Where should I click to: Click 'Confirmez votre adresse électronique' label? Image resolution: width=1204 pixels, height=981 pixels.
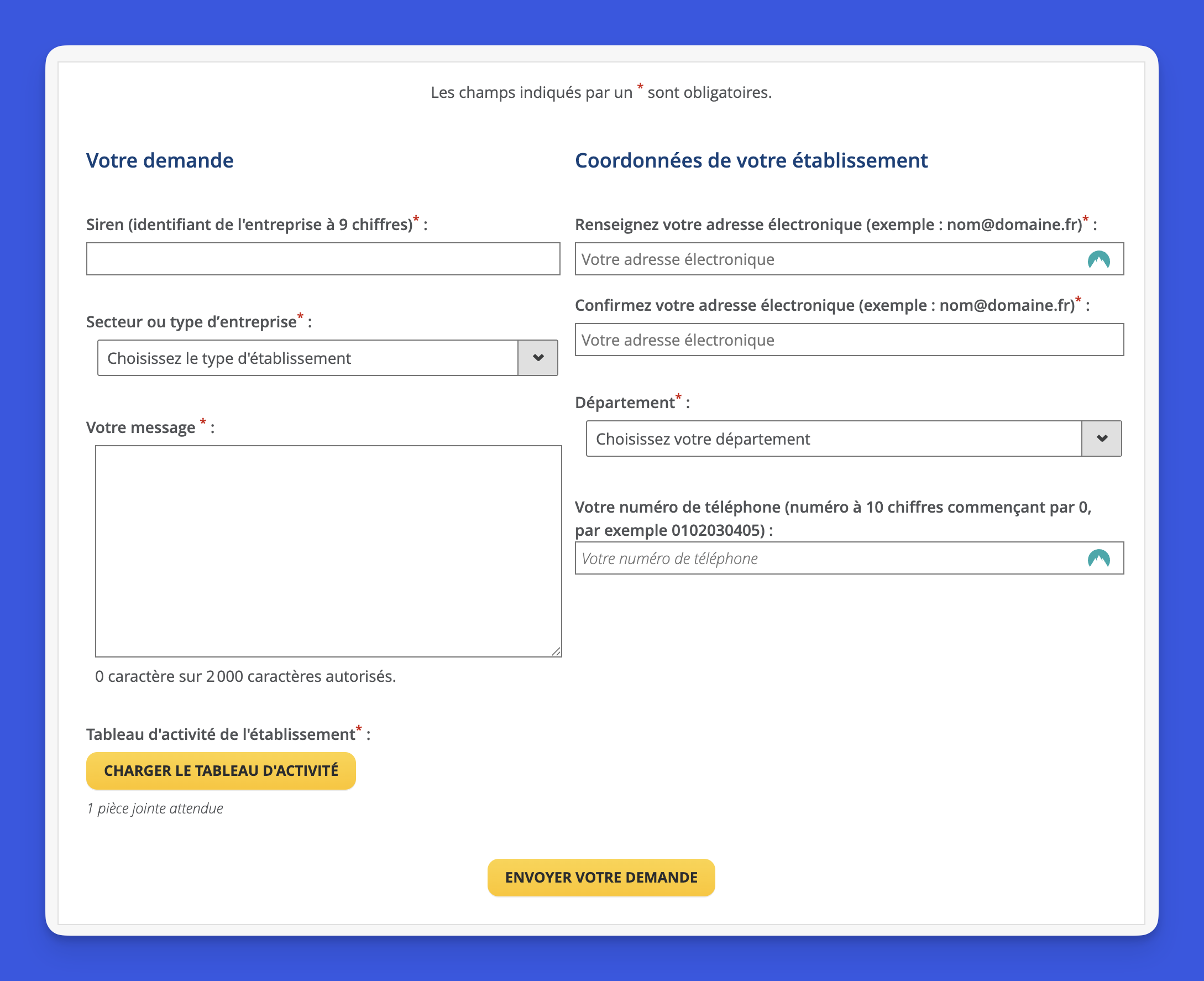[x=824, y=306]
